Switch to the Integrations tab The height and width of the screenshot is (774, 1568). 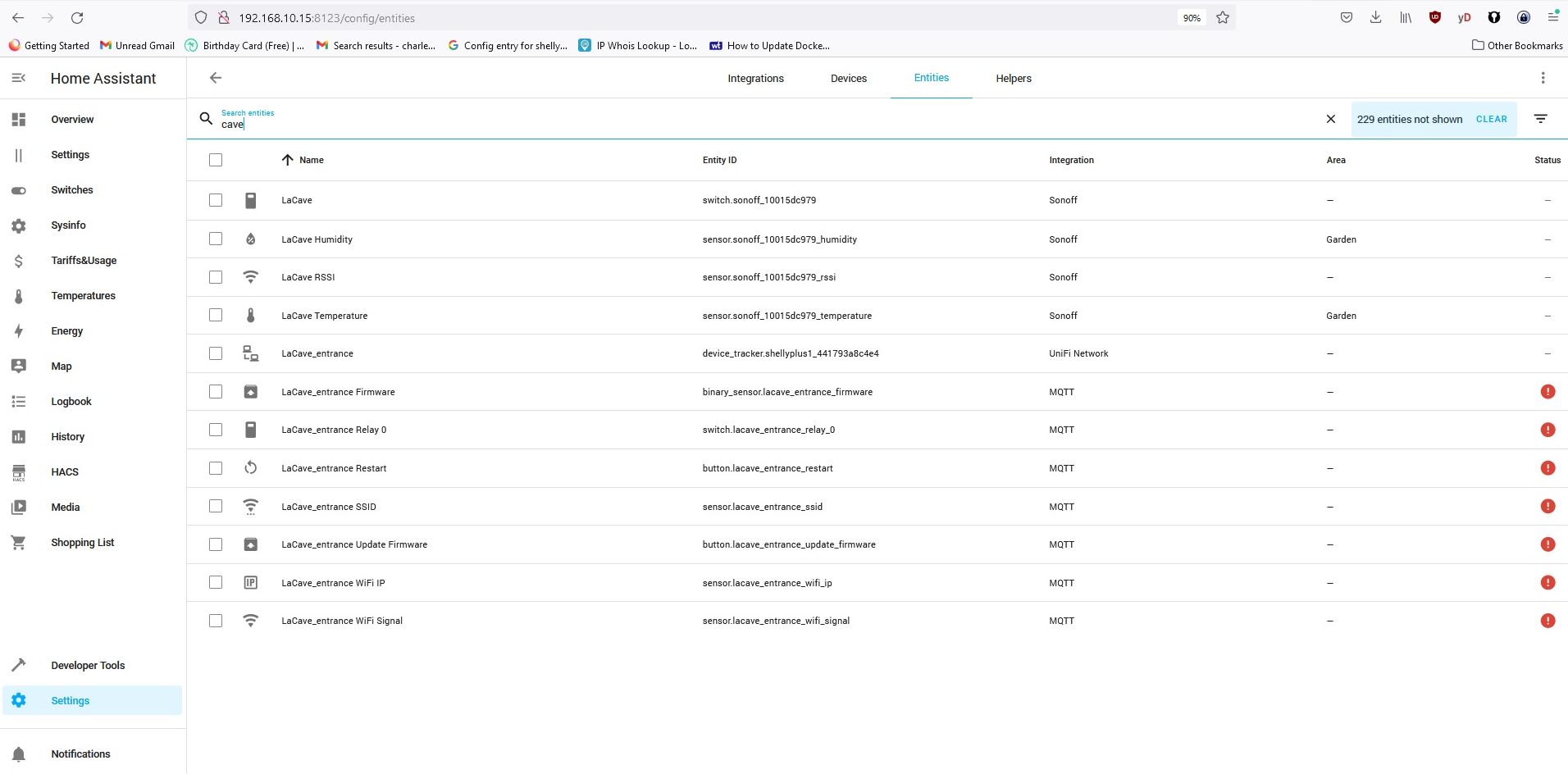click(755, 79)
